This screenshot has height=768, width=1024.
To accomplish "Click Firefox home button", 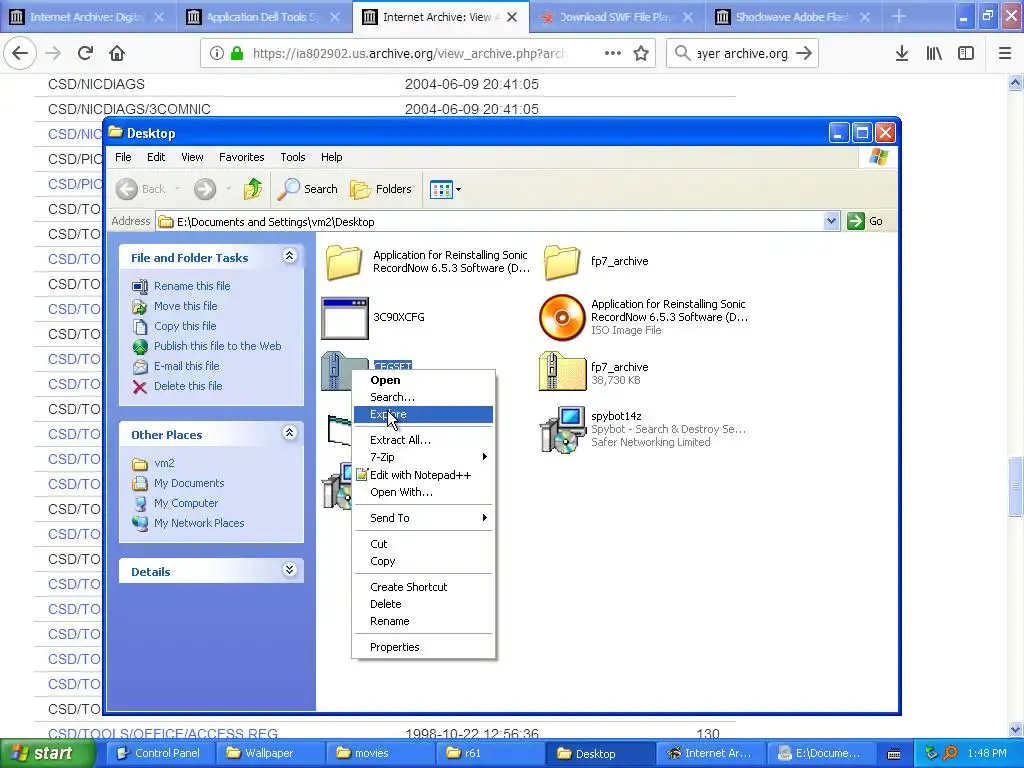I will [x=117, y=53].
